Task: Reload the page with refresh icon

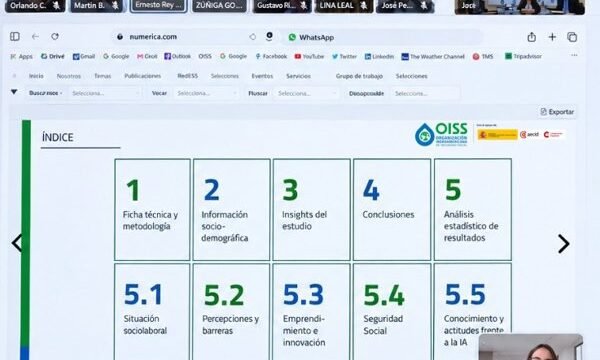Action: [55, 36]
